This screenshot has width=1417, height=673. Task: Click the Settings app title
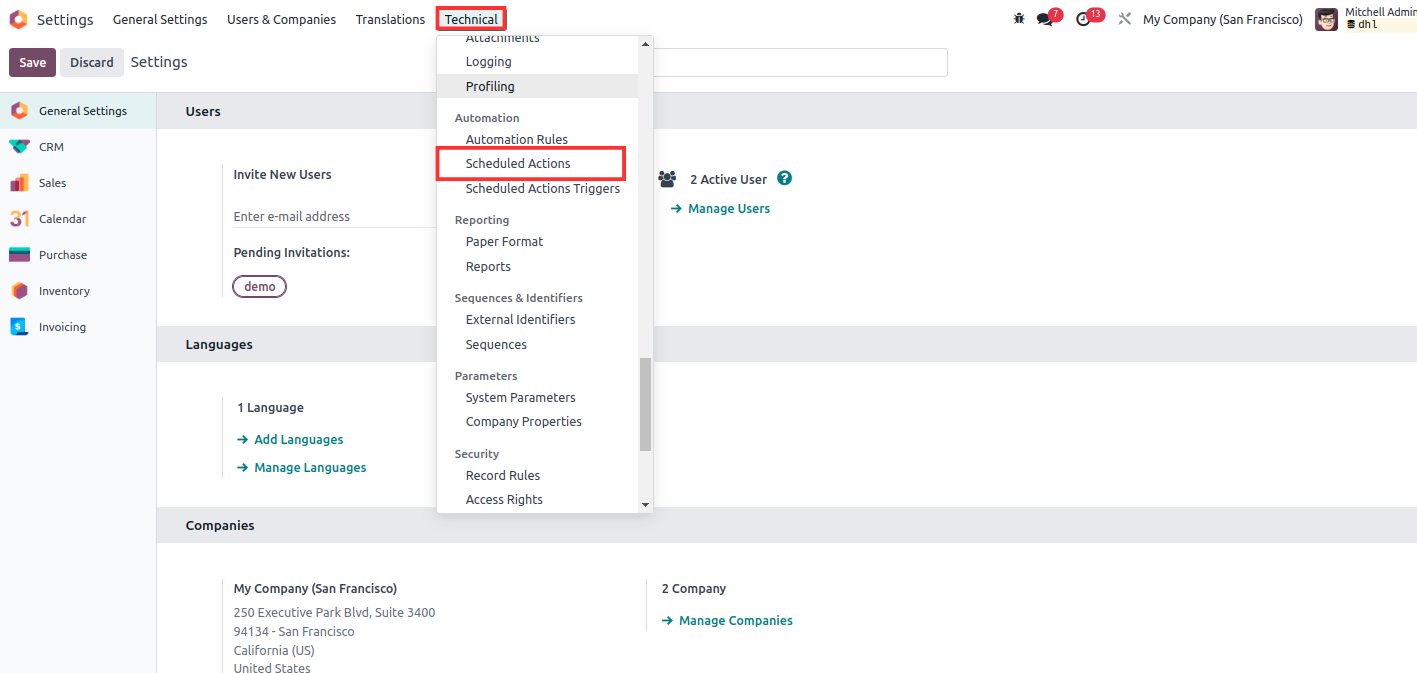coord(65,20)
